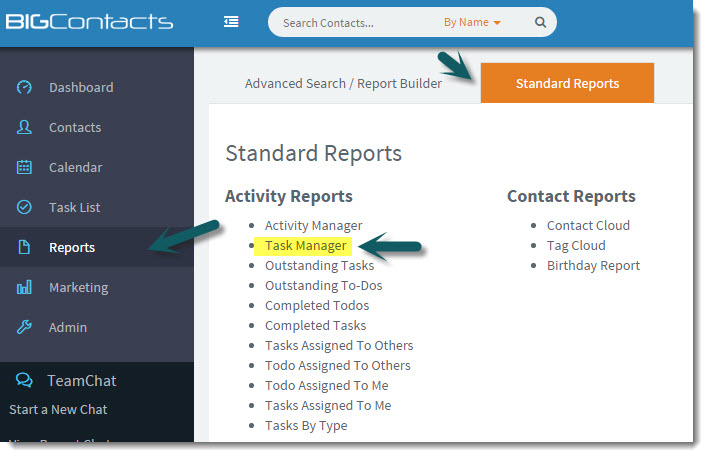Click the Standard Reports page heading

click(x=313, y=153)
